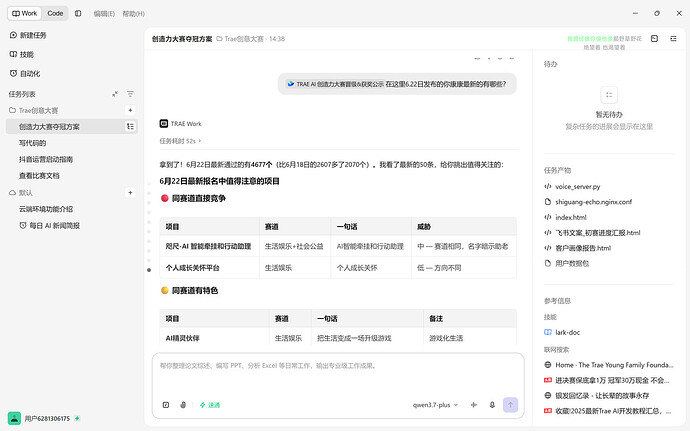Open the 用户6281306175 account menu

pos(47,418)
